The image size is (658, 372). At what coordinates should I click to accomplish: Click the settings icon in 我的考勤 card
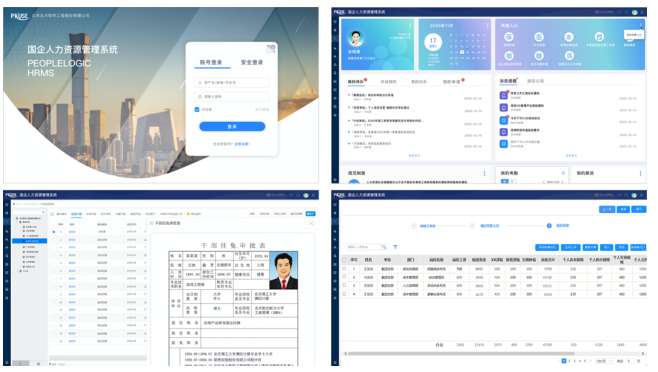coord(563,173)
